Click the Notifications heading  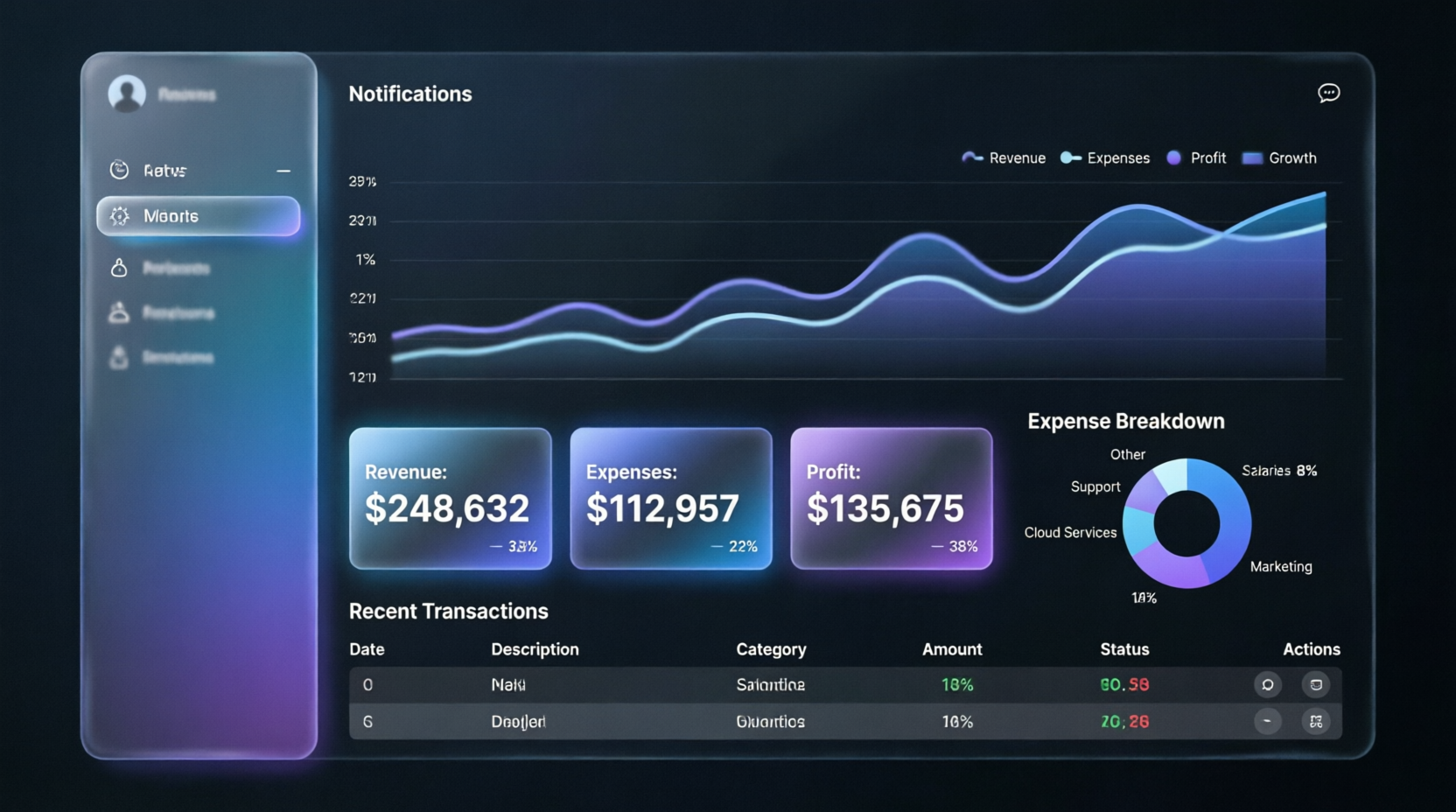pyautogui.click(x=410, y=94)
